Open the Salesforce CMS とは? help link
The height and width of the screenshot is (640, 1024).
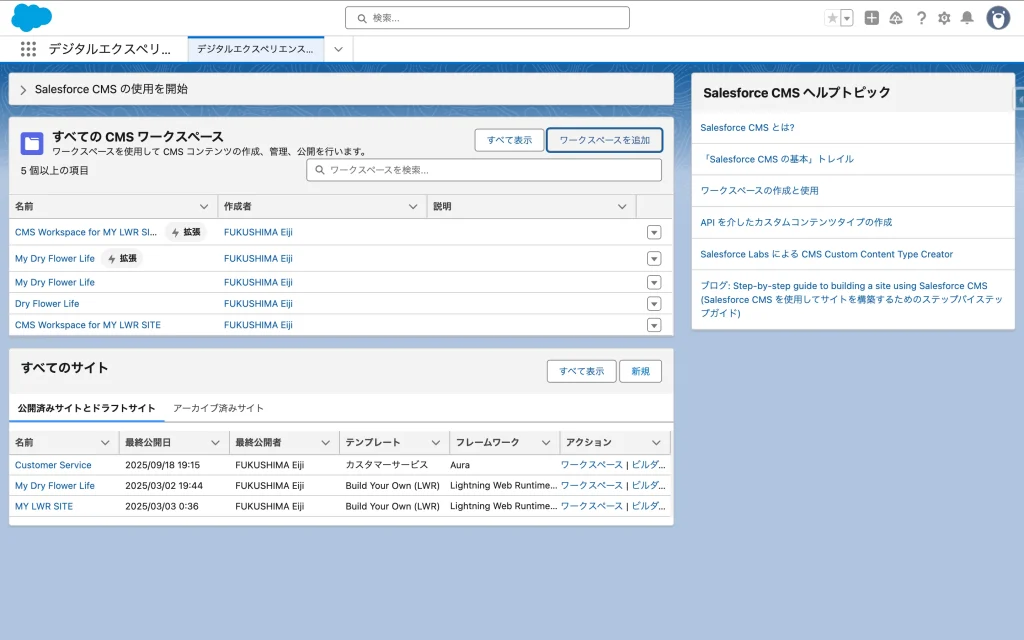click(x=747, y=128)
